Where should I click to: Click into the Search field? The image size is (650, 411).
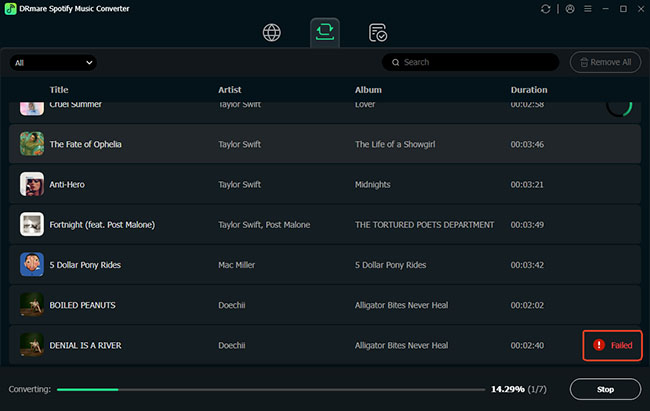point(471,62)
